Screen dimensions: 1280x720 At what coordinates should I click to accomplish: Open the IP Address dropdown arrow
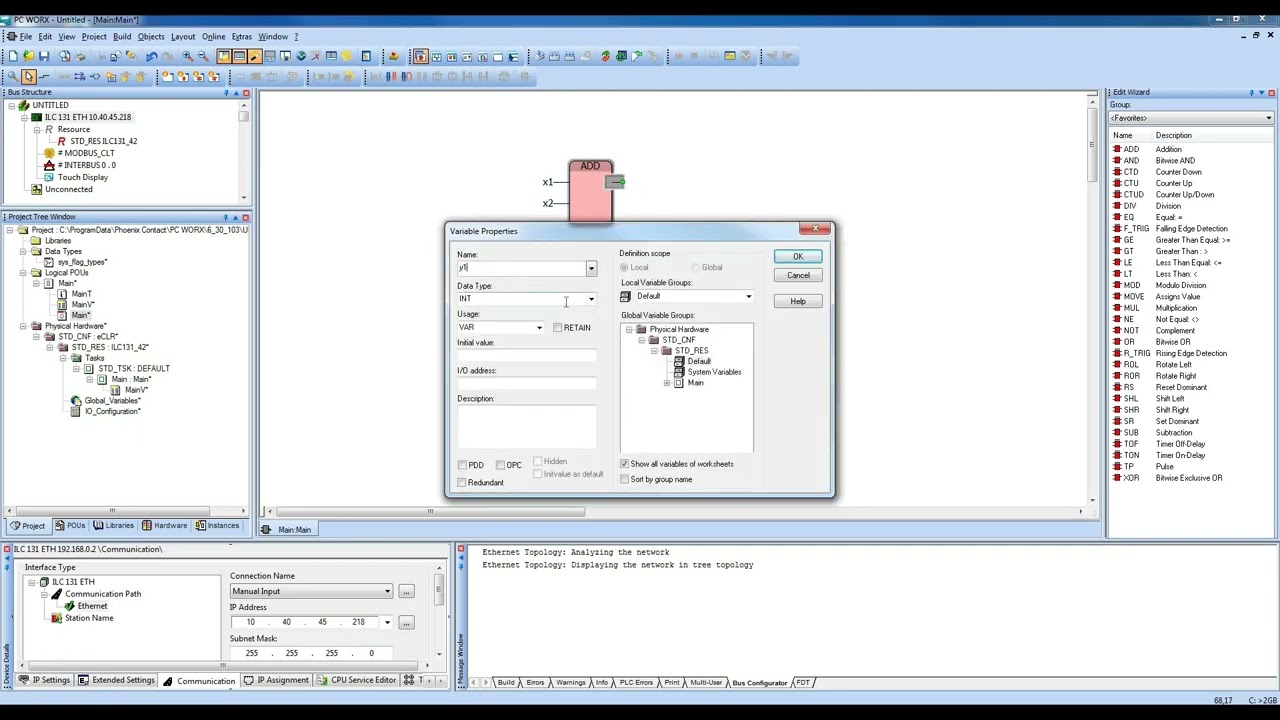click(387, 622)
